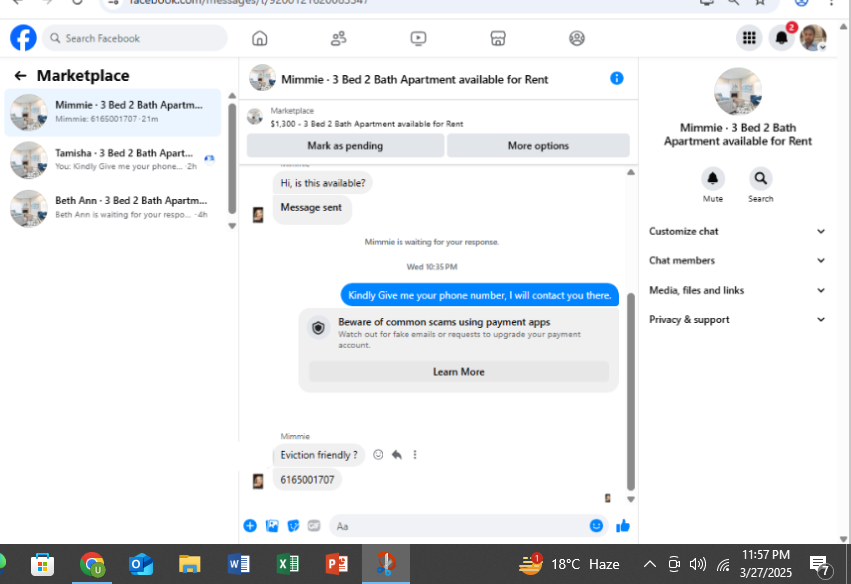The image size is (851, 584).
Task: Open the taskbar clock showing 11:57 PM
Action: 766,563
